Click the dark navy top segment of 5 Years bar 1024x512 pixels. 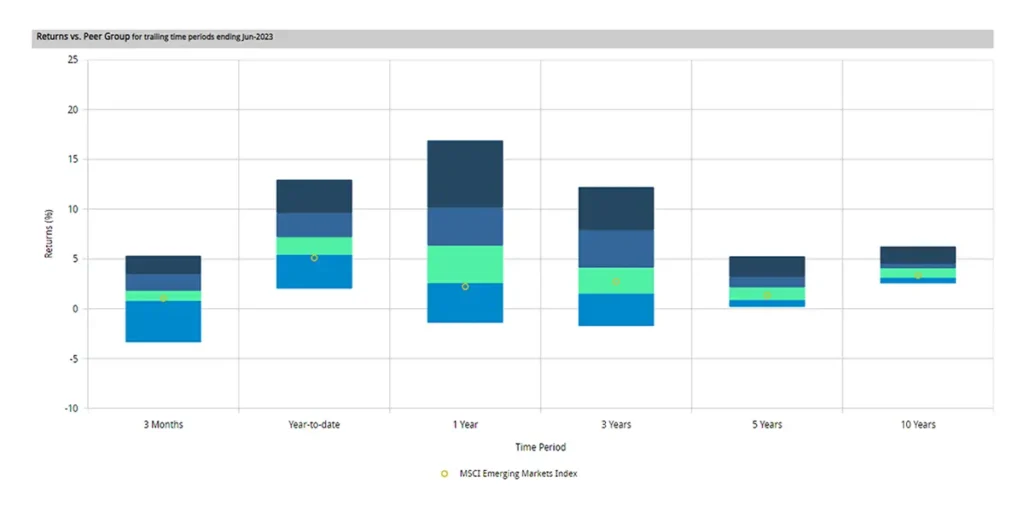767,267
